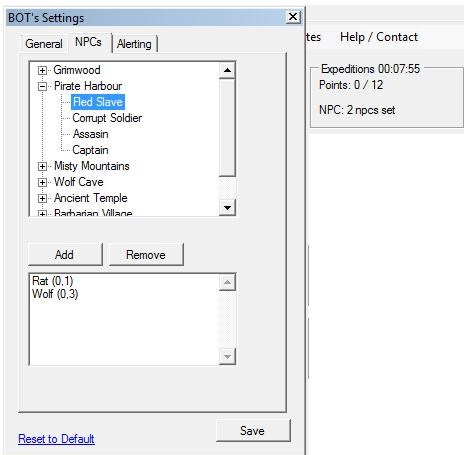
Task: Click the NPC tree scroll-down arrow
Action: click(228, 208)
